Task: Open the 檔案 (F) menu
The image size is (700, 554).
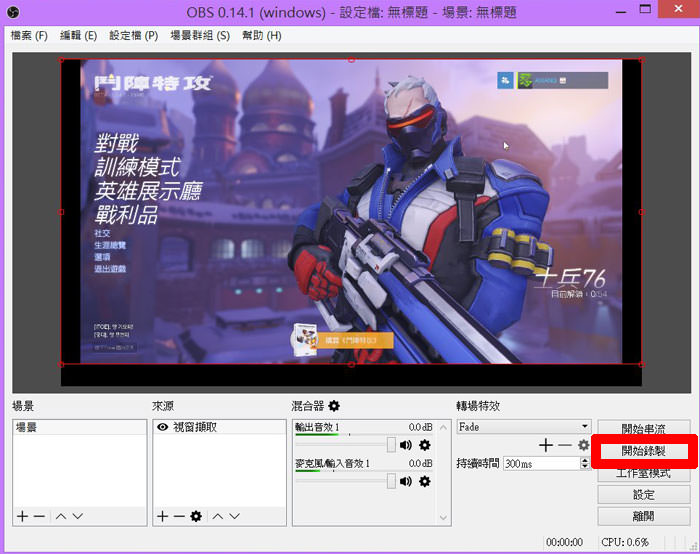Action: click(x=29, y=35)
